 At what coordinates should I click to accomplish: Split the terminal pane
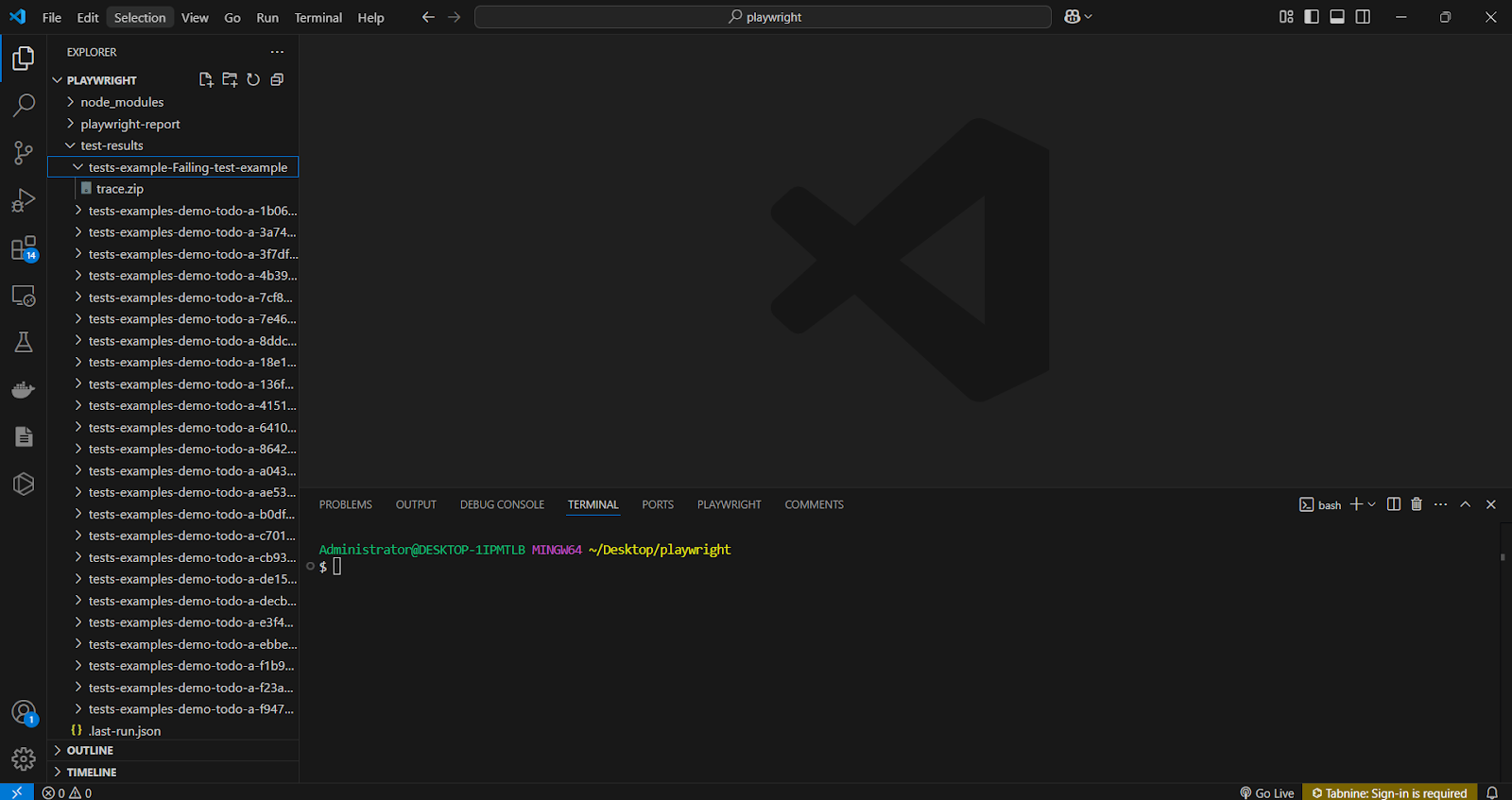pos(1393,504)
